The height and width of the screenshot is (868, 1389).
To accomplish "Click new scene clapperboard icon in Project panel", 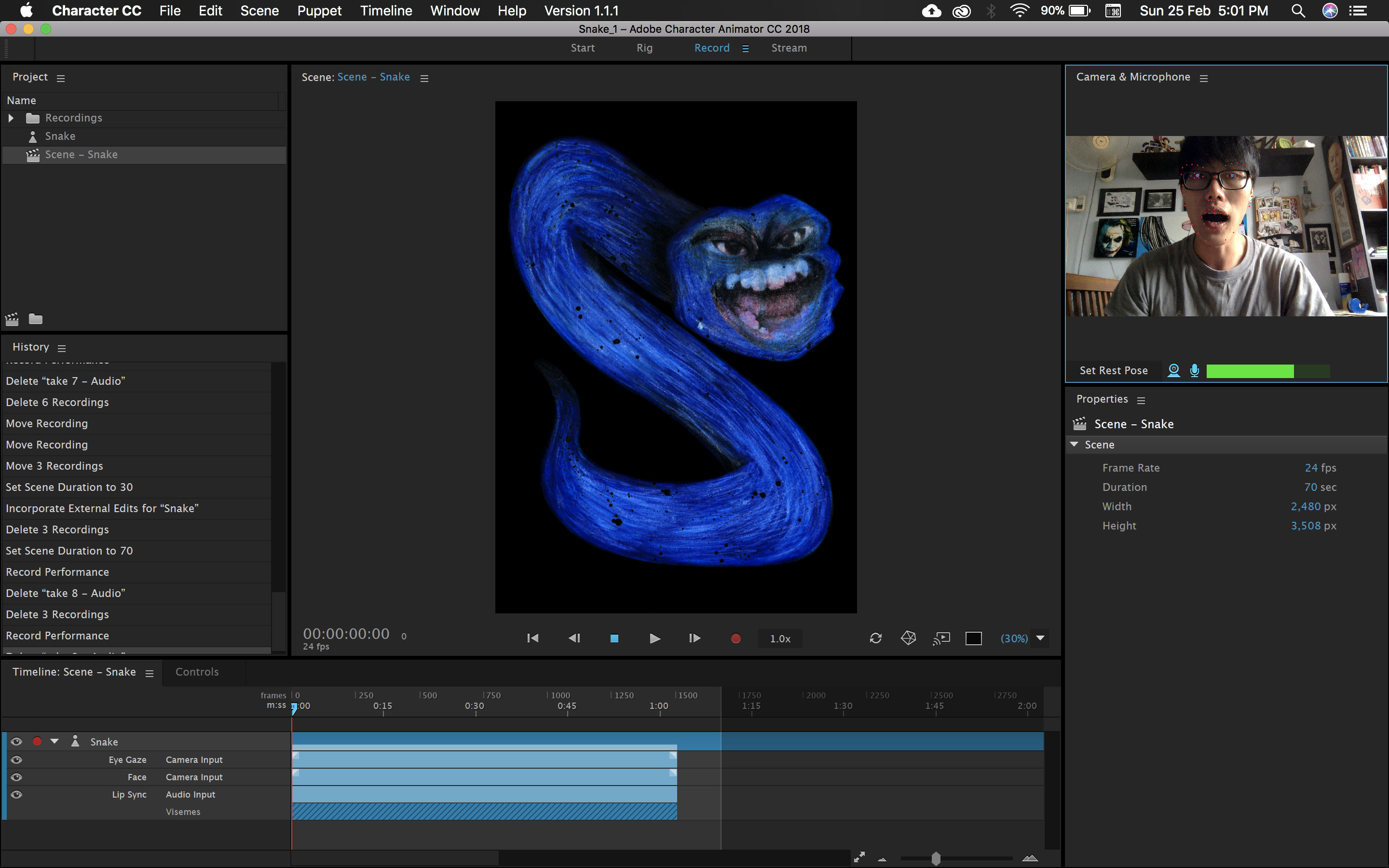I will pyautogui.click(x=12, y=319).
